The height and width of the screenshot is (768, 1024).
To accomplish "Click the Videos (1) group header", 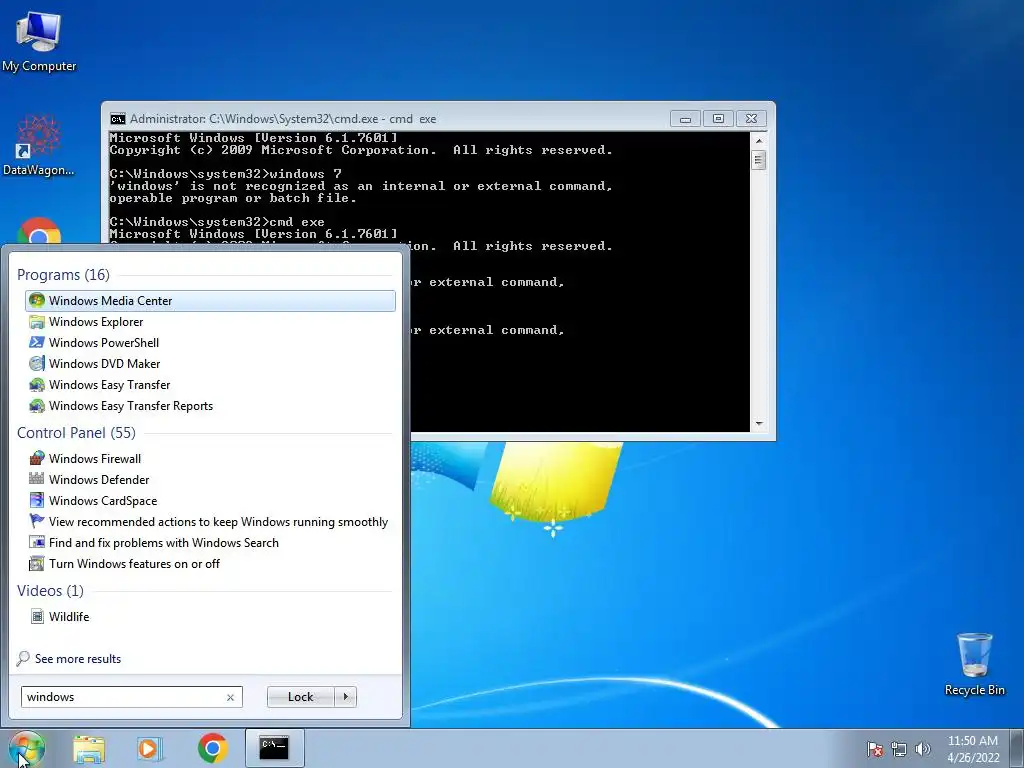I will coord(50,591).
